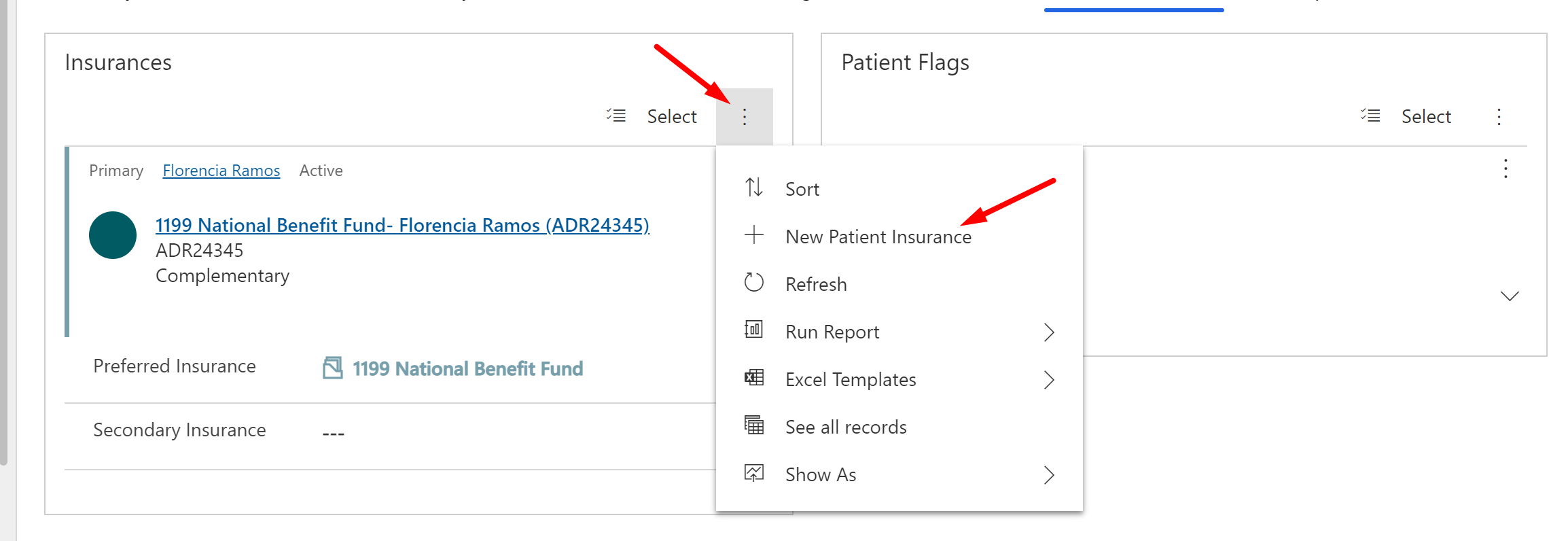Click the plus icon for New Patient Insurance
Viewport: 1568px width, 541px height.
[x=754, y=235]
